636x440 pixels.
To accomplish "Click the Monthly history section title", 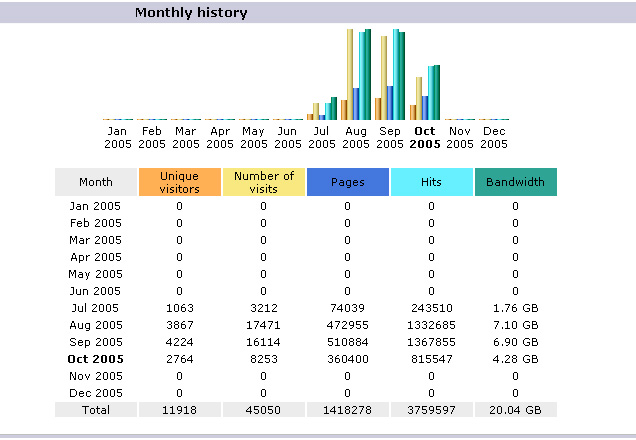I will click(191, 13).
